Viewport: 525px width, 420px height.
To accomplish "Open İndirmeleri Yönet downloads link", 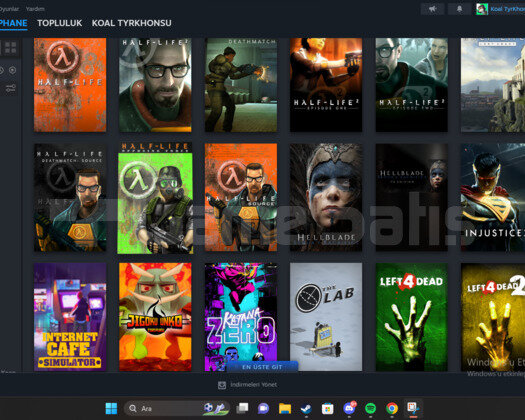I will pyautogui.click(x=253, y=385).
